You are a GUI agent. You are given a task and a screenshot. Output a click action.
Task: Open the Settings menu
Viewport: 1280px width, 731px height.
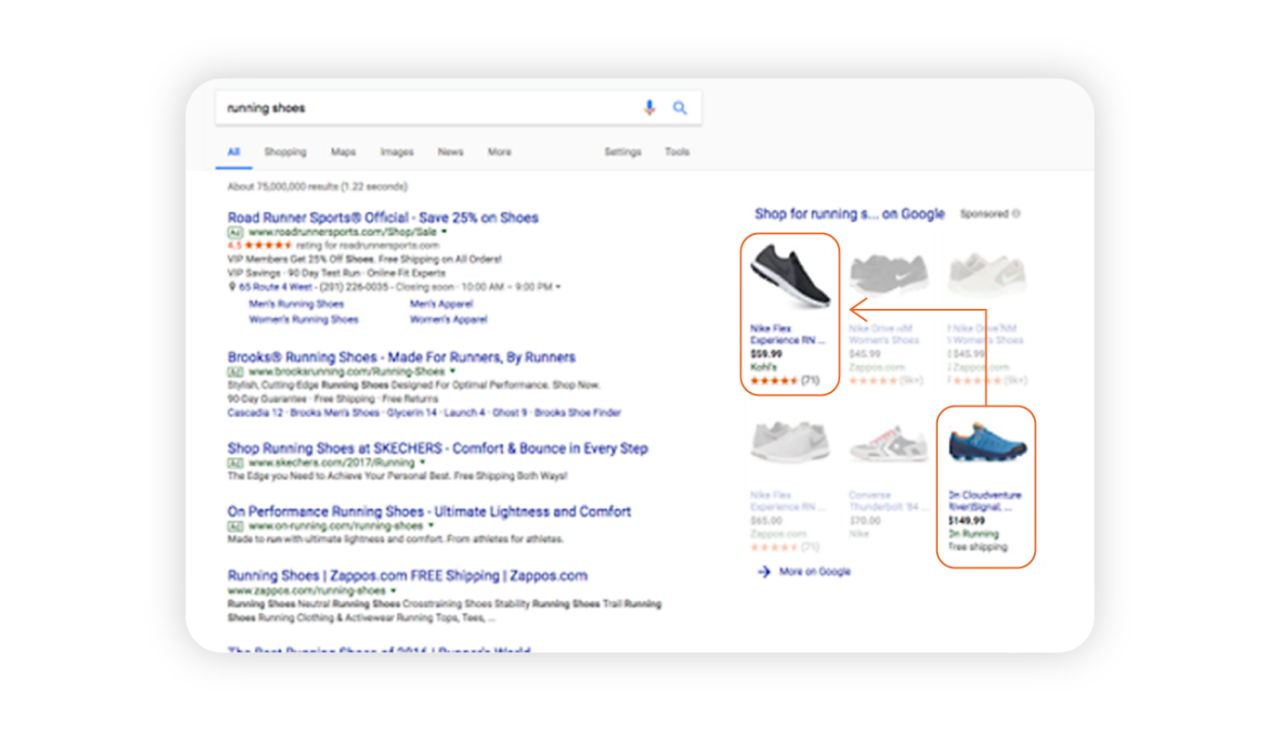coord(622,152)
